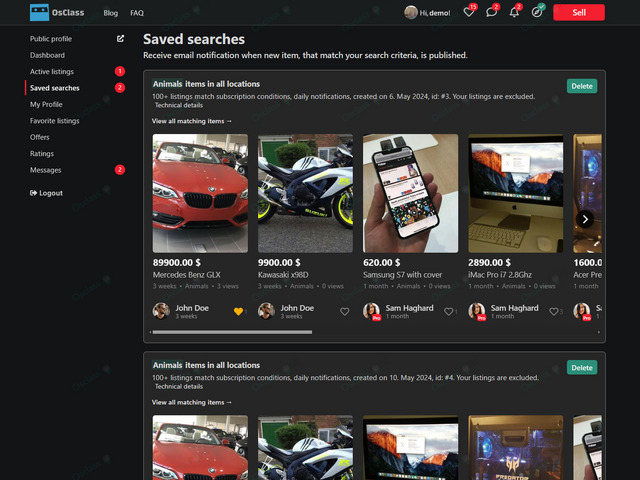Open Mercedes Benz GLX listing title

click(187, 275)
